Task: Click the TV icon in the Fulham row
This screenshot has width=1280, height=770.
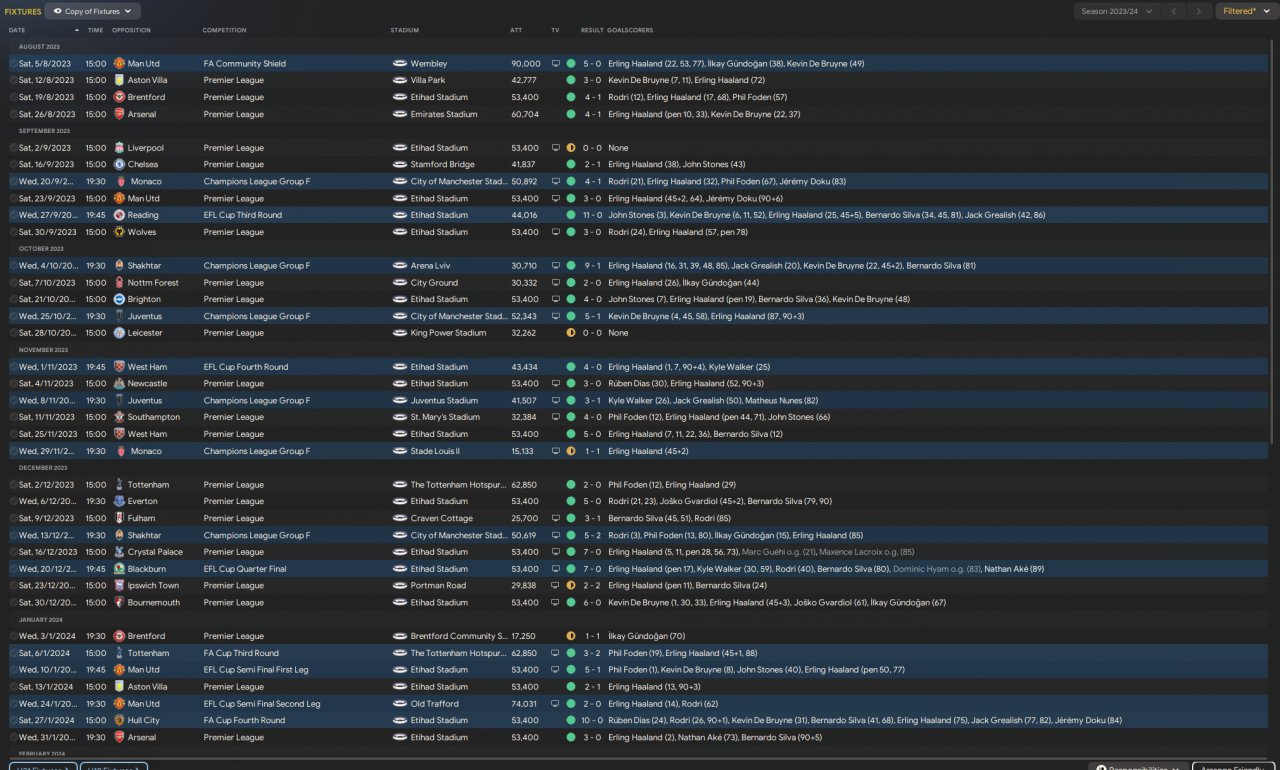Action: pos(556,518)
